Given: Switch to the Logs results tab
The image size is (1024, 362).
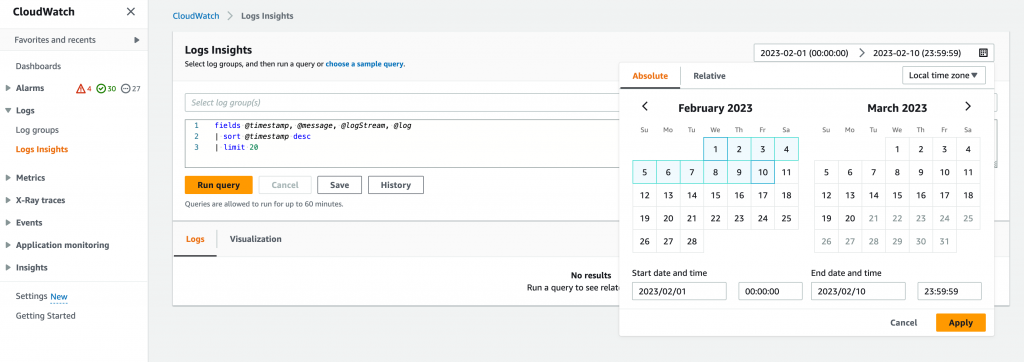Looking at the screenshot, I should coord(195,239).
